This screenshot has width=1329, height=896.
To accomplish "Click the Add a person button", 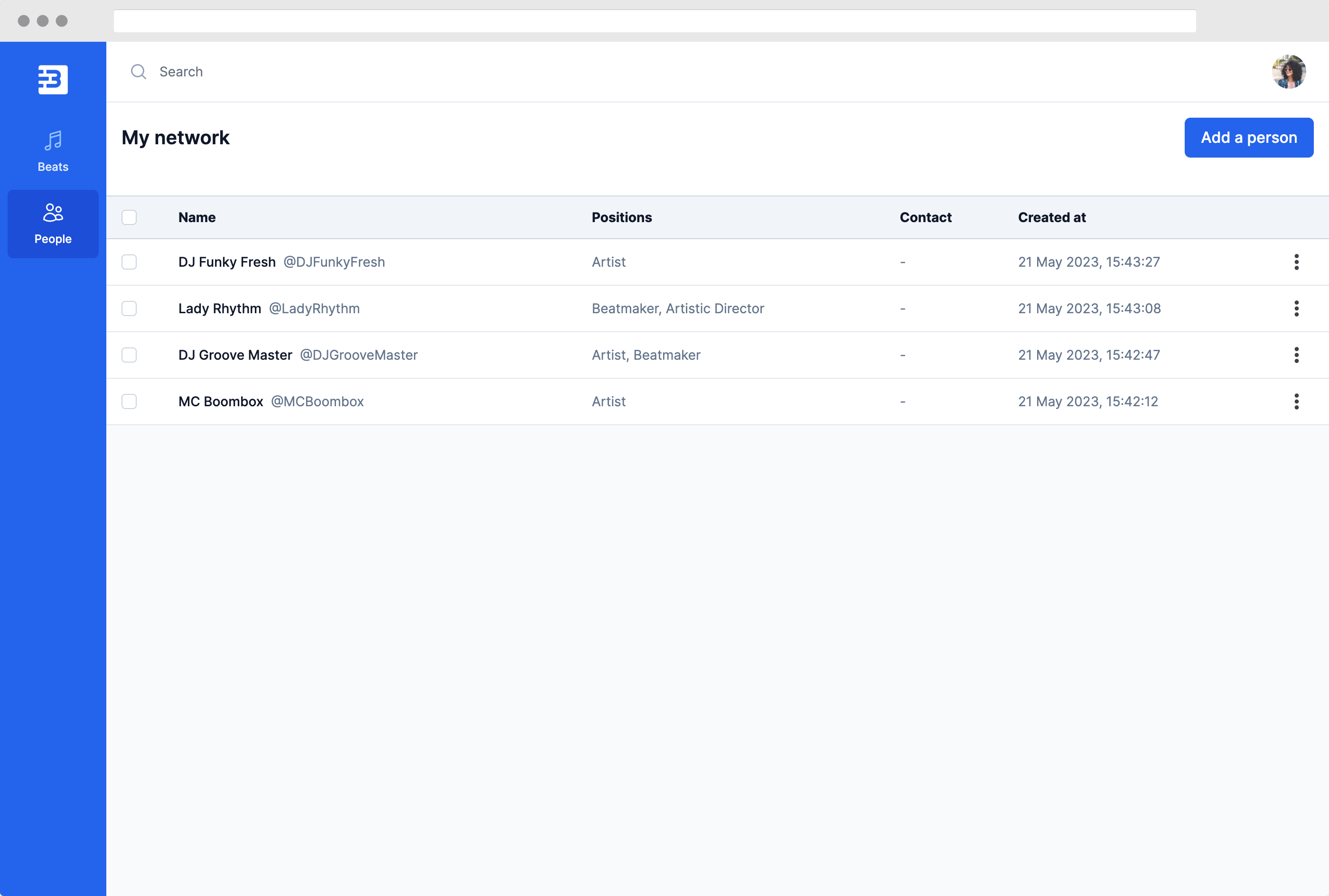I will point(1248,138).
